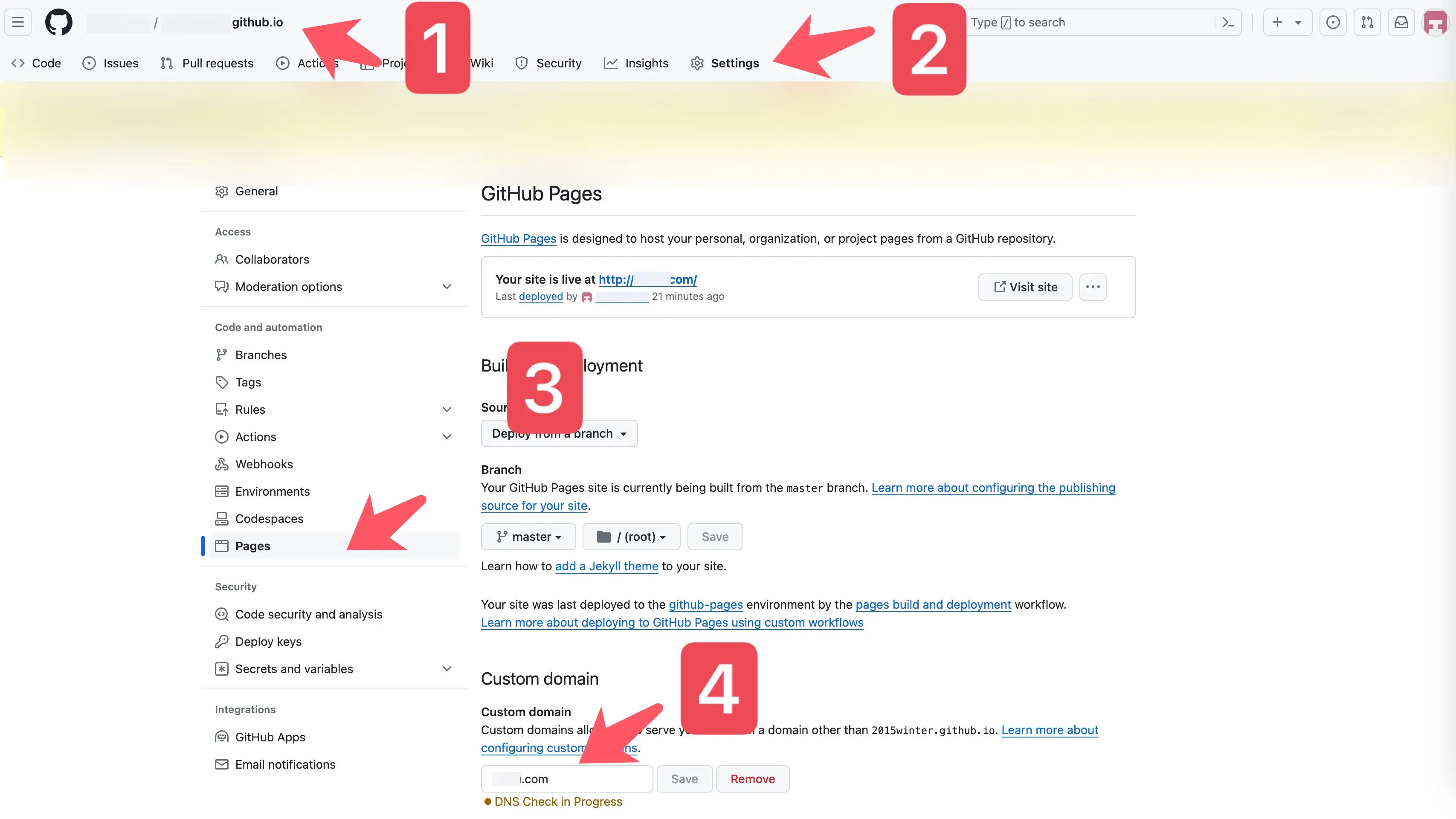The height and width of the screenshot is (819, 1456).
Task: Open the master branch dropdown
Action: 528,536
